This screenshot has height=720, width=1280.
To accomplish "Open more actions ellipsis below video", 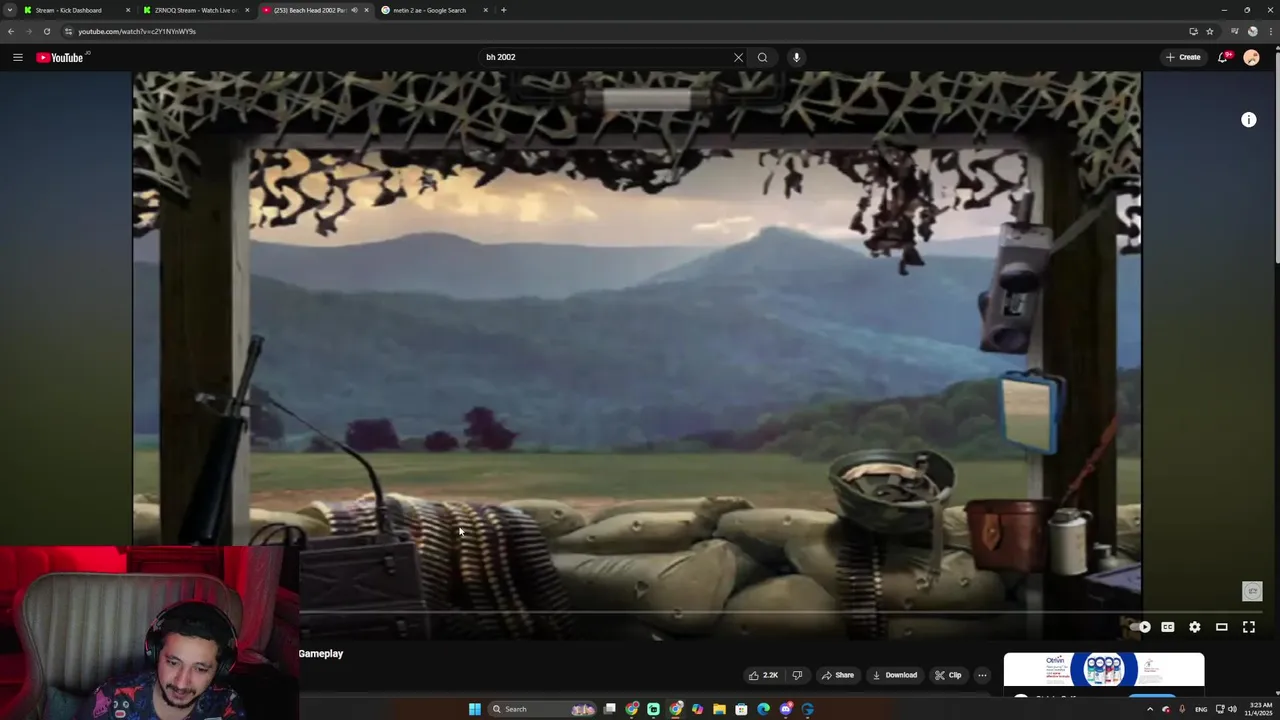I will pyautogui.click(x=982, y=675).
